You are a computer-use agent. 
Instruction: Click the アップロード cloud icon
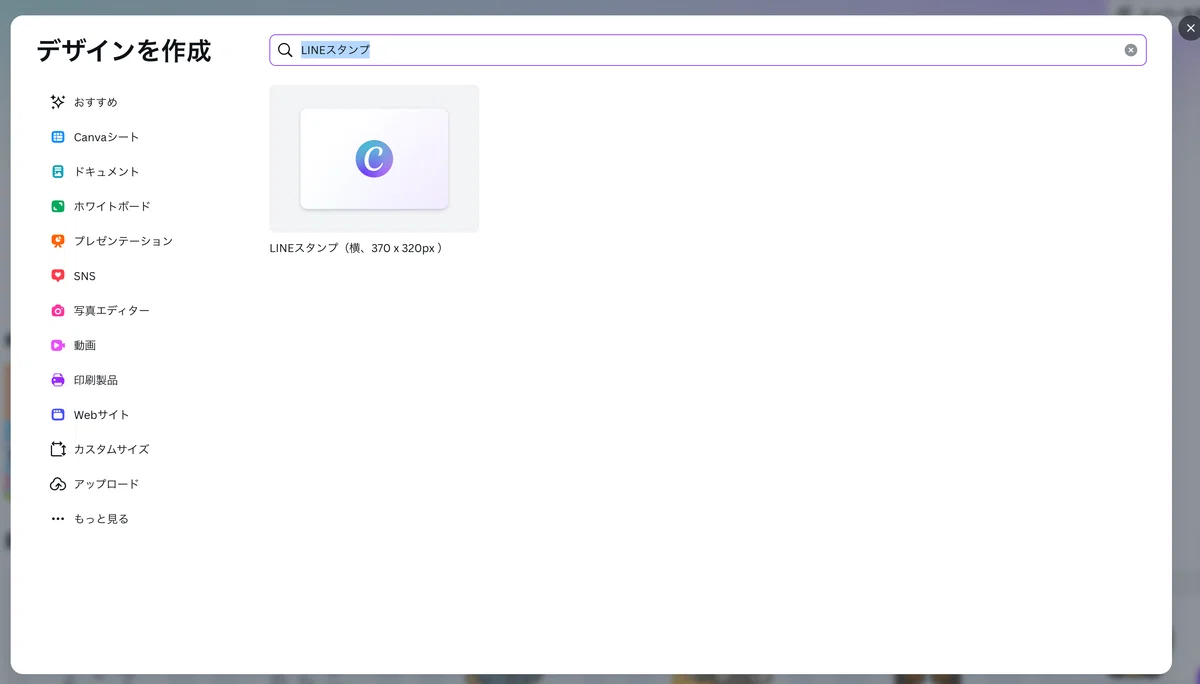pyautogui.click(x=58, y=484)
